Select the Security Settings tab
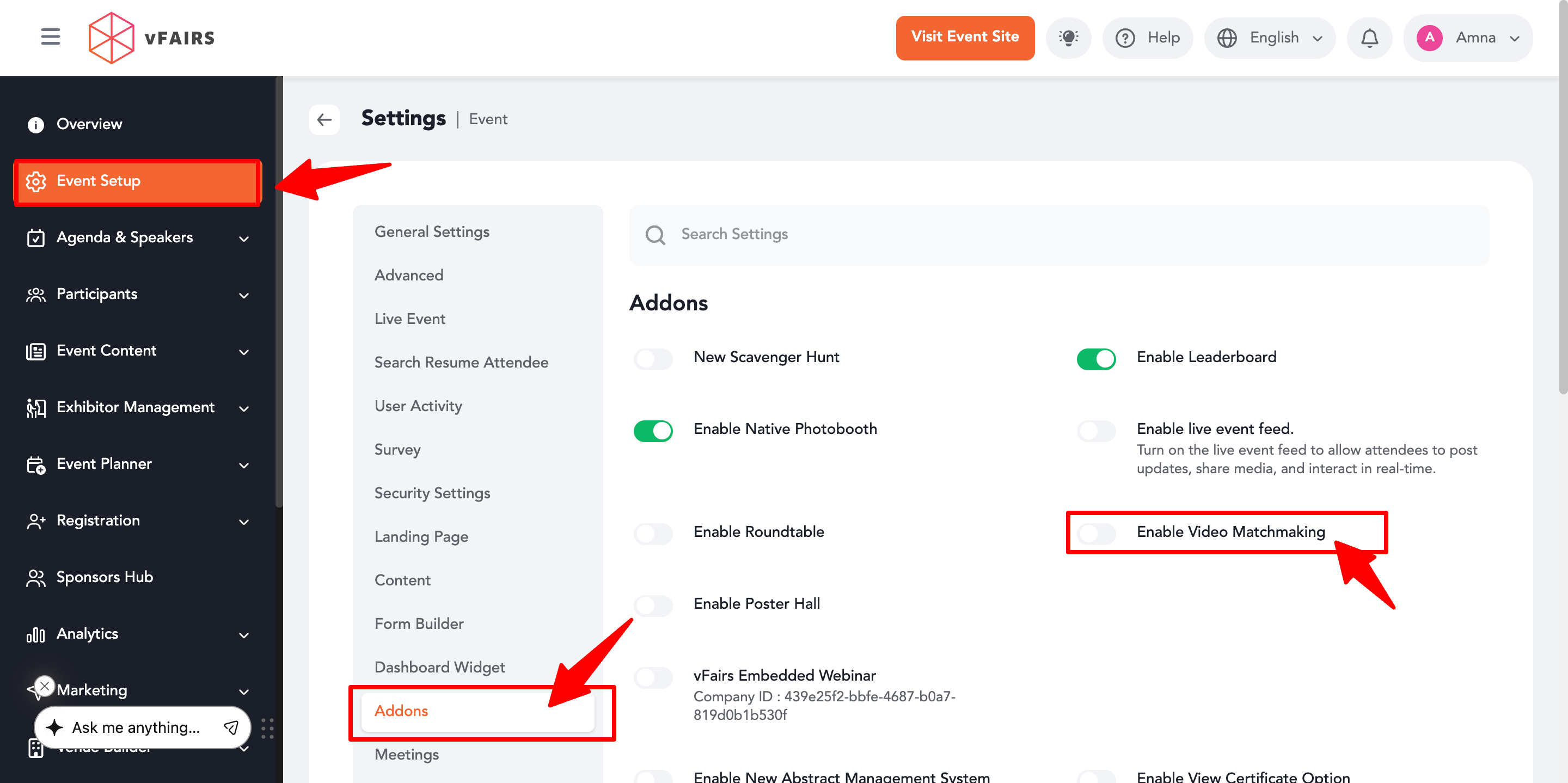The height and width of the screenshot is (783, 1568). [432, 493]
